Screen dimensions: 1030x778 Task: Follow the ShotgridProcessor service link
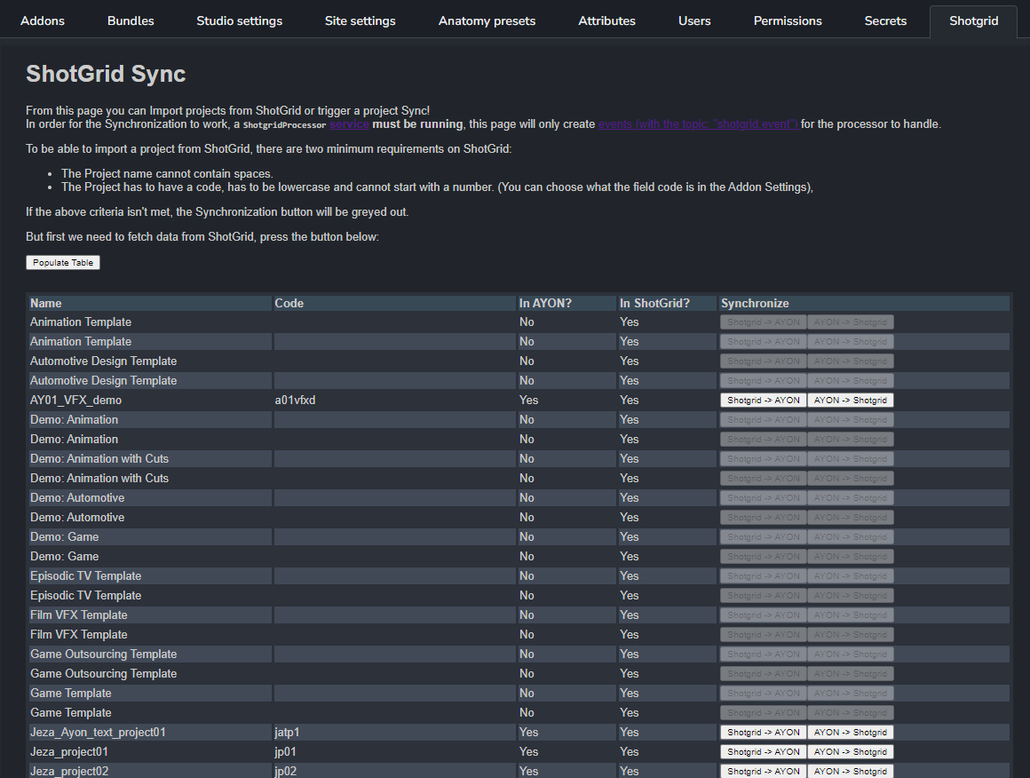[349, 124]
